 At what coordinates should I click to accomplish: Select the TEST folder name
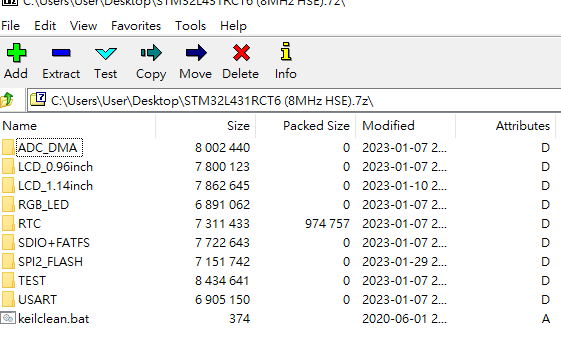coord(32,280)
